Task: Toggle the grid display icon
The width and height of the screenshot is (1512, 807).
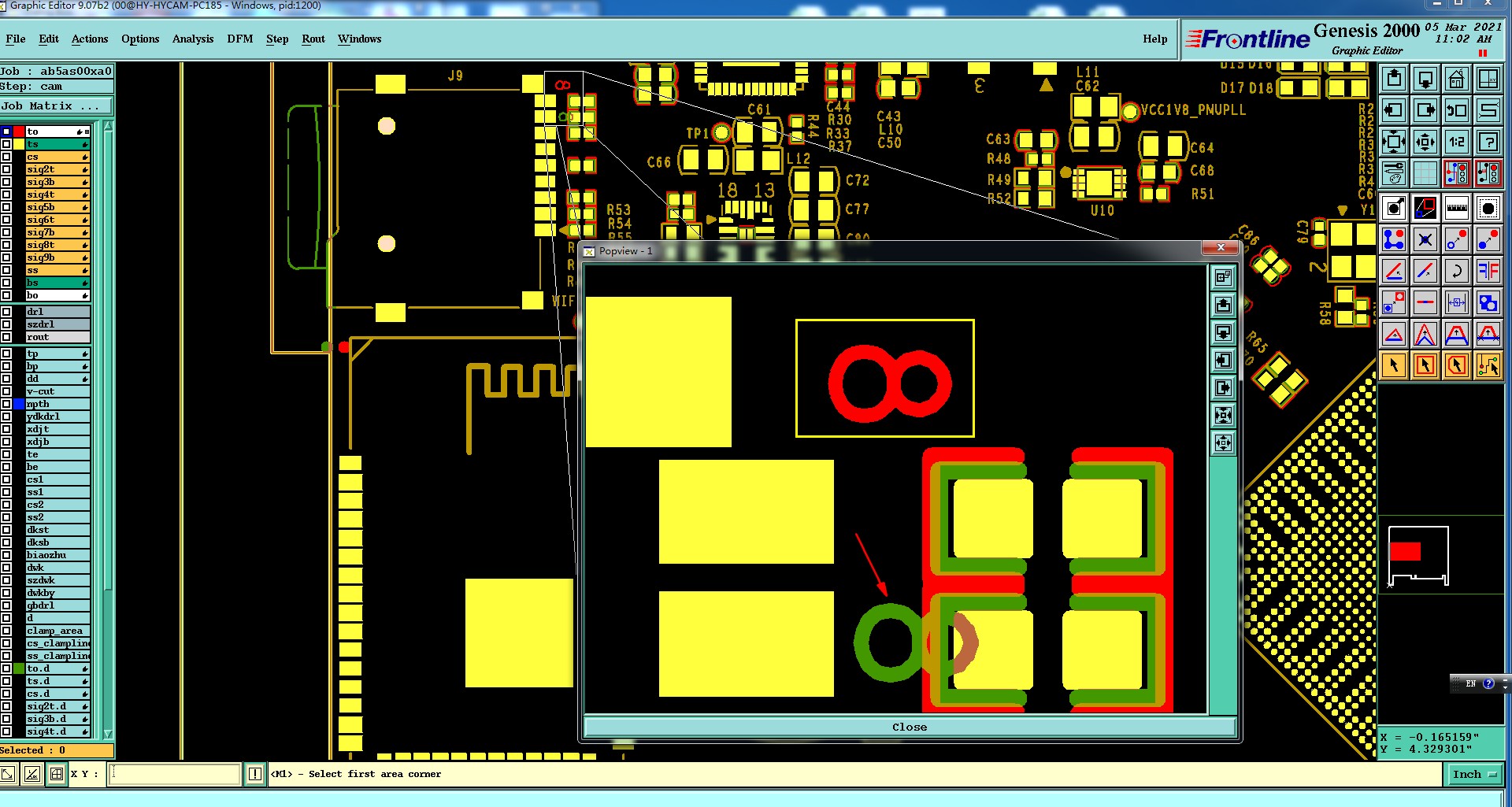Action: tap(1425, 172)
